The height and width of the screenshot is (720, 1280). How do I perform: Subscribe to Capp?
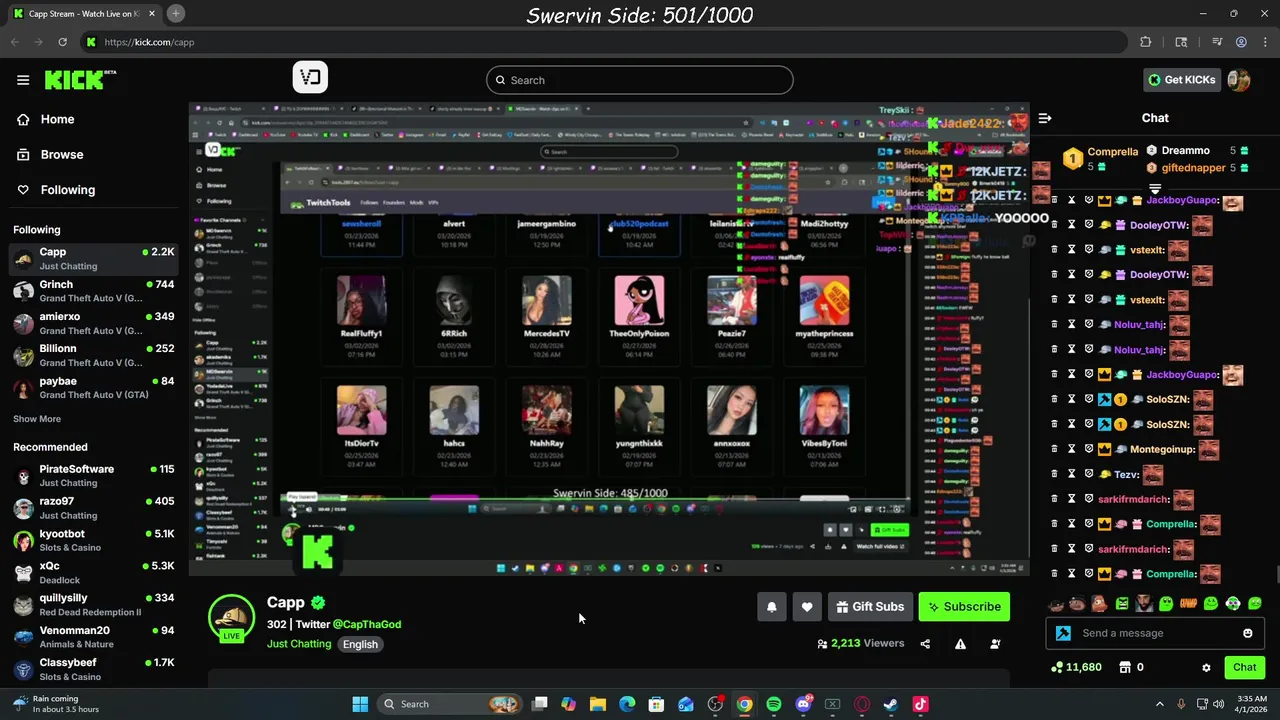[x=964, y=607]
